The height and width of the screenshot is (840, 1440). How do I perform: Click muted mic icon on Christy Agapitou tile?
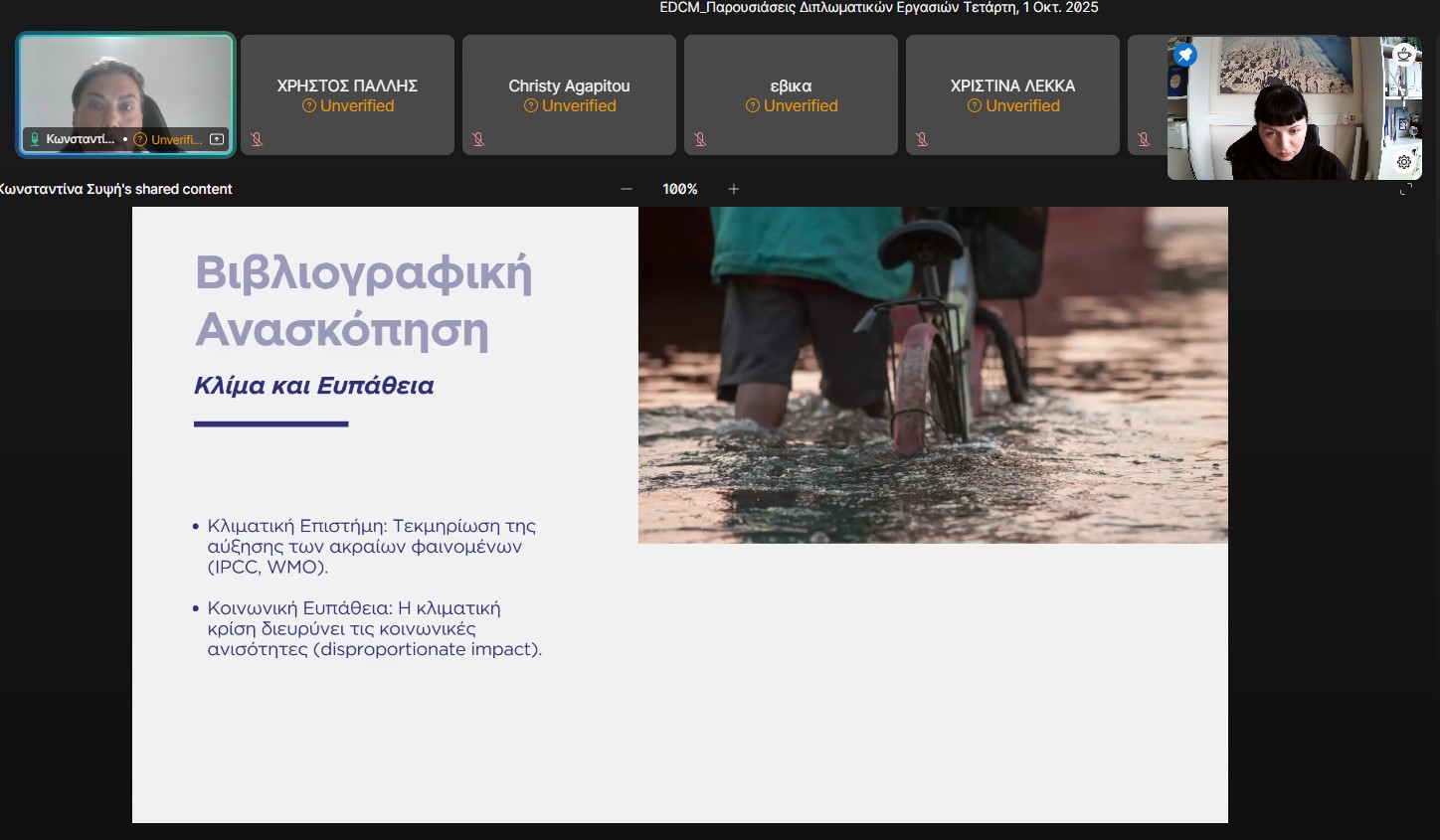[x=478, y=139]
